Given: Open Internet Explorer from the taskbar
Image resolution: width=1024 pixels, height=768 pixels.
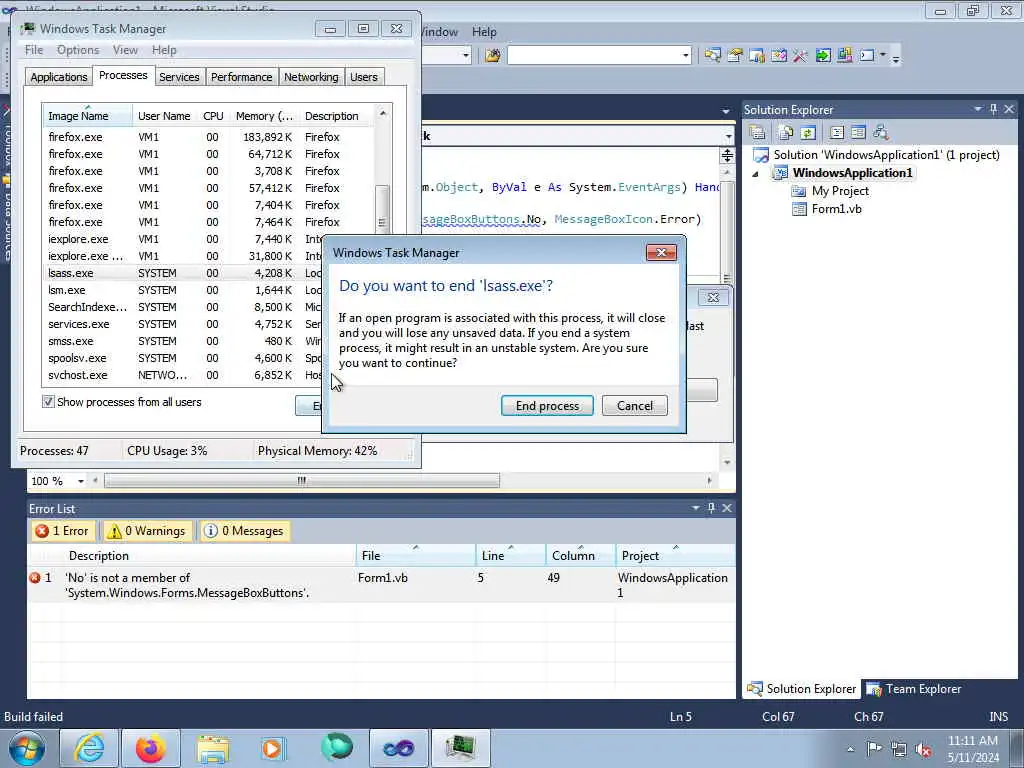Looking at the screenshot, I should tap(89, 748).
